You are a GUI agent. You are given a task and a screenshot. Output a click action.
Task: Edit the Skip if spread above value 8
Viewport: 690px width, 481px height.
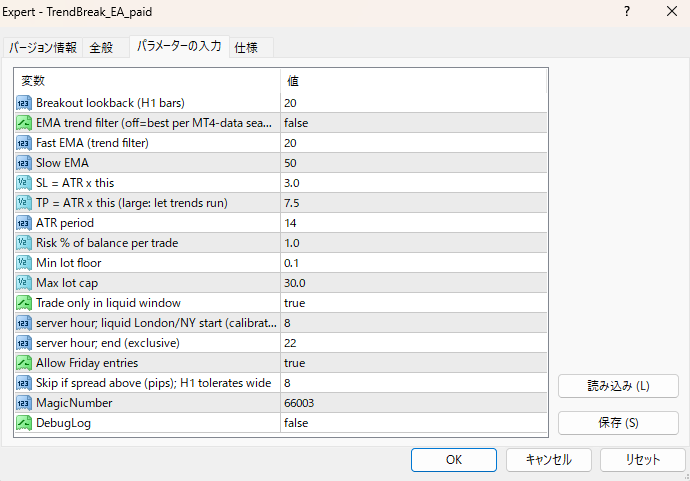pyautogui.click(x=414, y=383)
